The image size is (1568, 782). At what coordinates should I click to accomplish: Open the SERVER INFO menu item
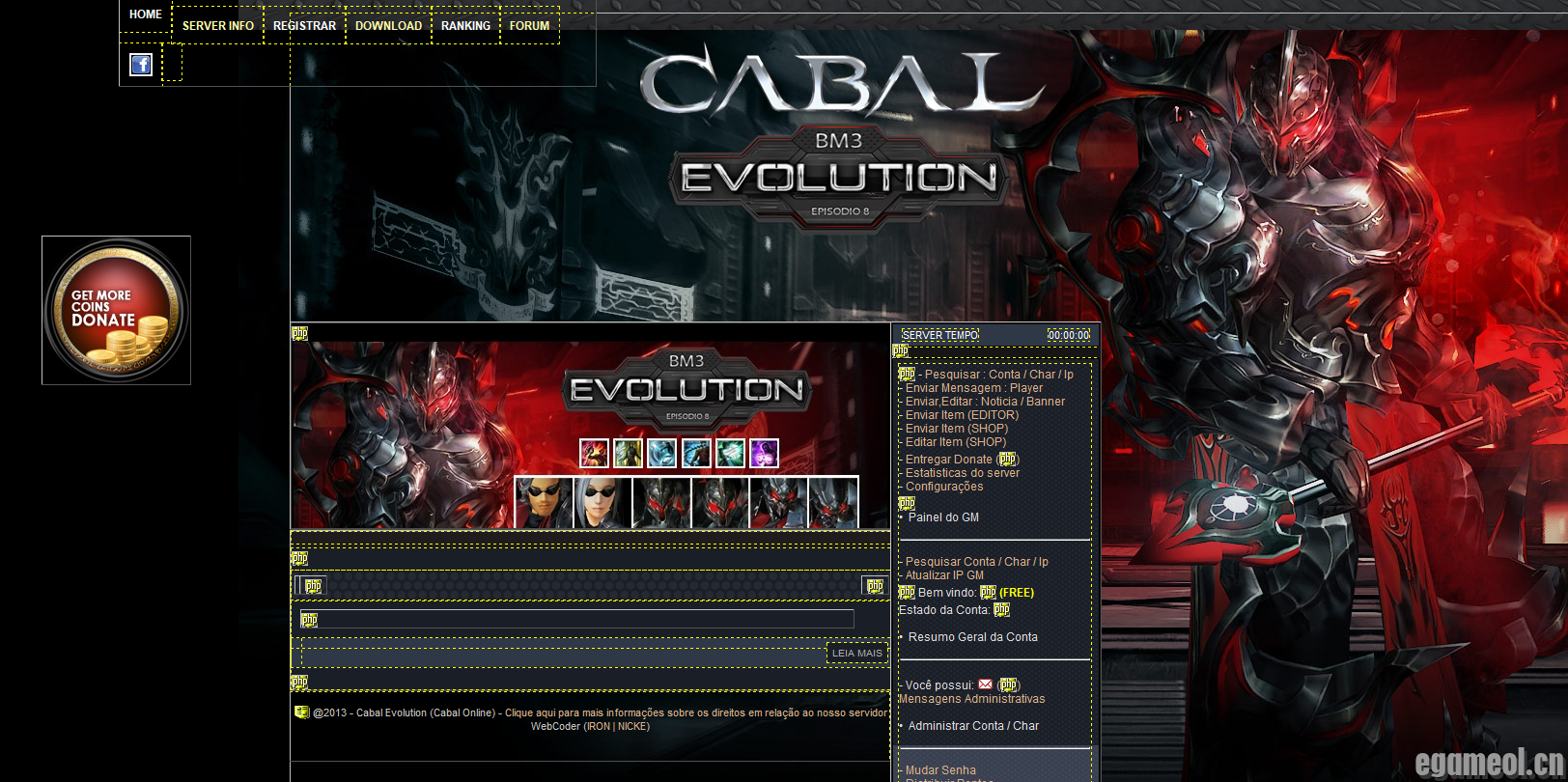(218, 26)
